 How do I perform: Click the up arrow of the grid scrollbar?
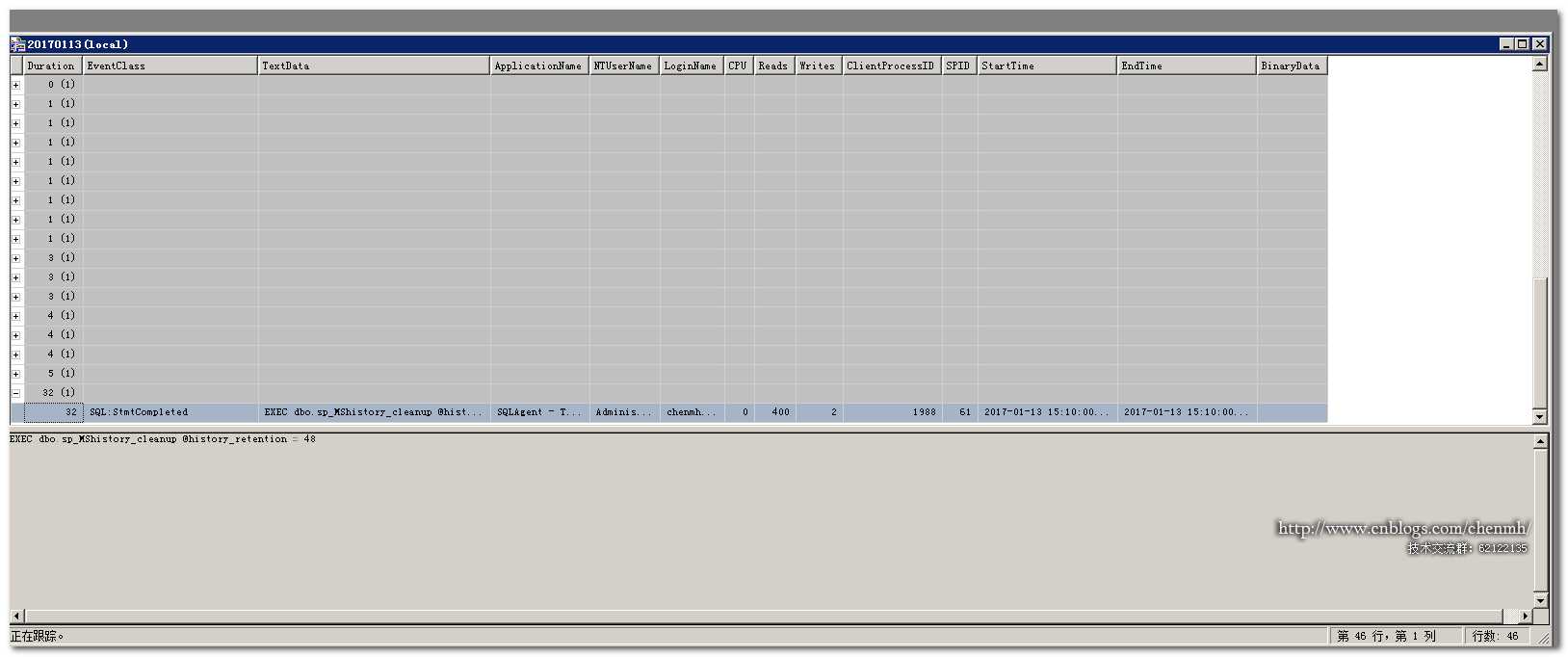click(x=1539, y=64)
